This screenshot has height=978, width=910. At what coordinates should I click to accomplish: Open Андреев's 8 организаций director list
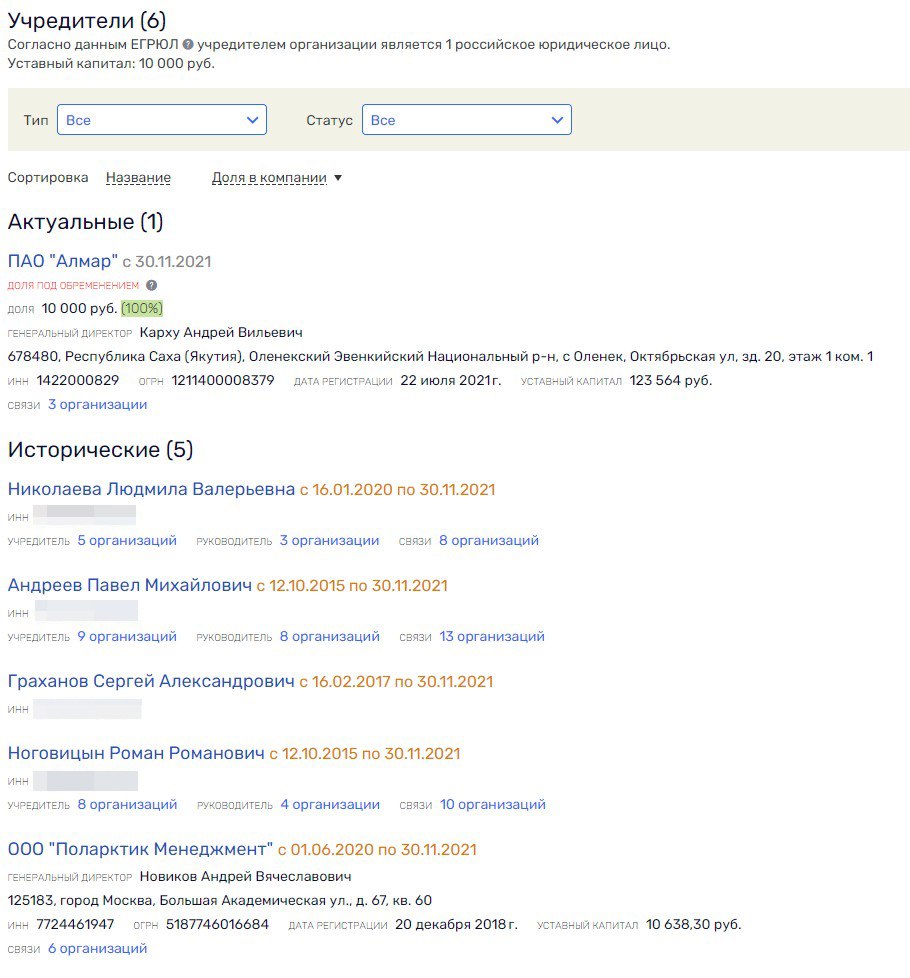click(x=329, y=636)
